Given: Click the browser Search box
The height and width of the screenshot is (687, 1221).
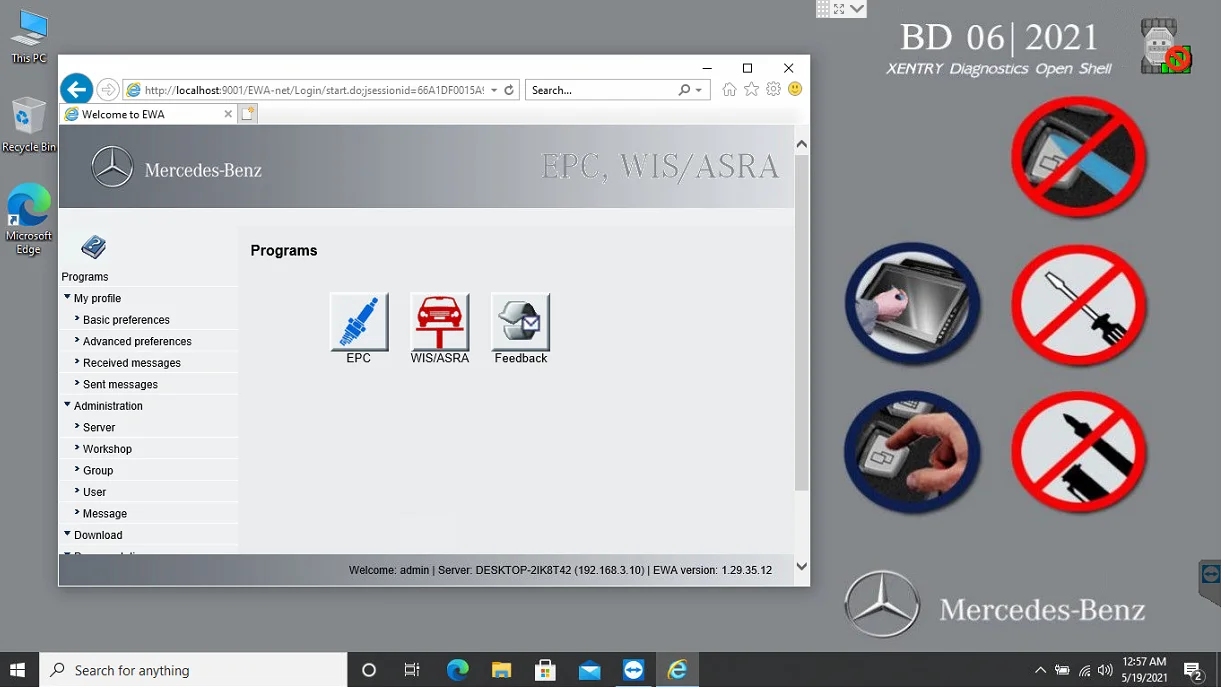Looking at the screenshot, I should pos(602,90).
